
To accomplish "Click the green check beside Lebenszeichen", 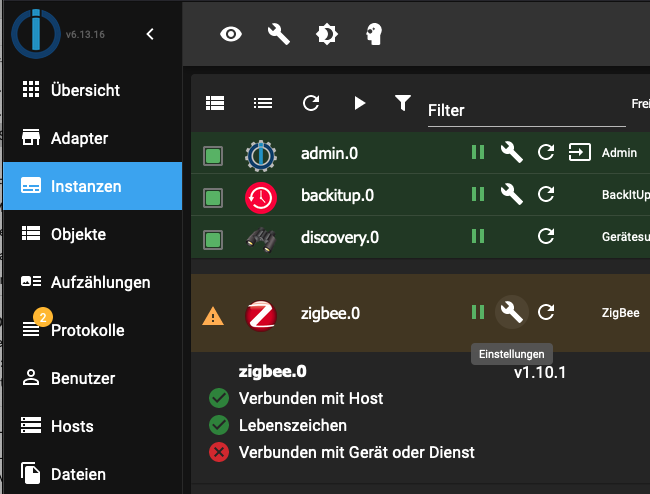I will [x=219, y=425].
